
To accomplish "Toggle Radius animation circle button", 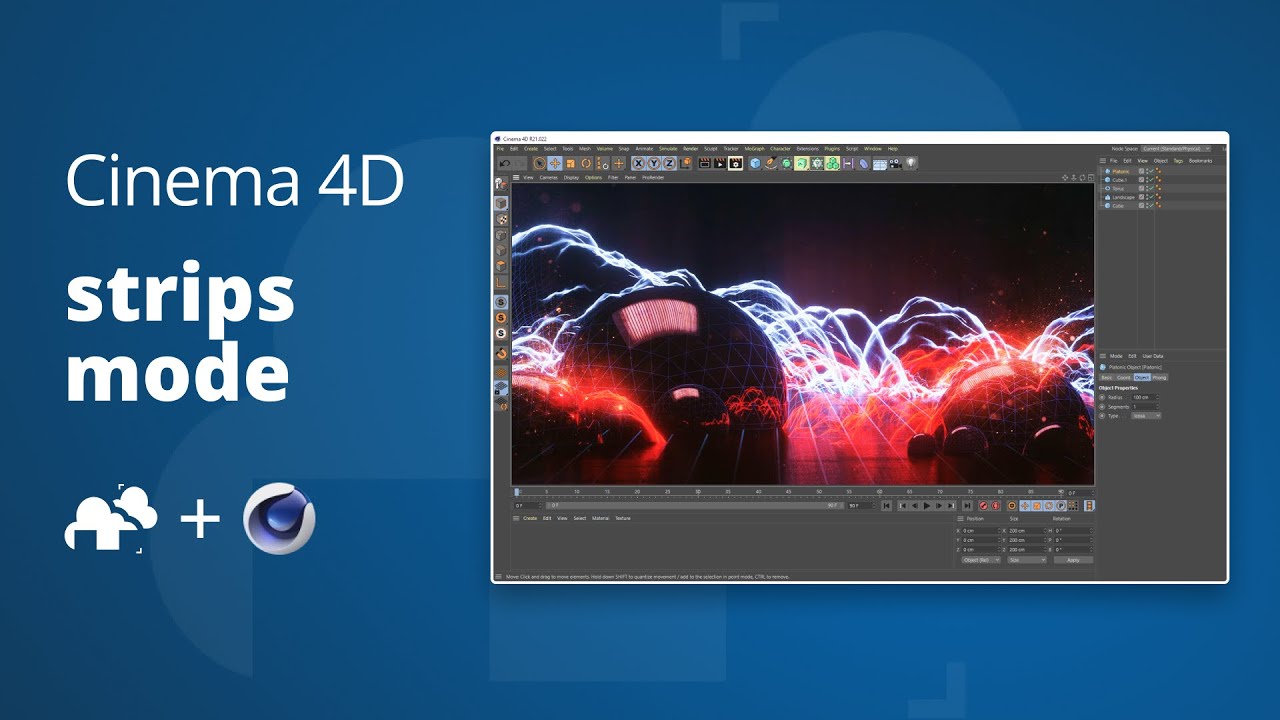I will pyautogui.click(x=1102, y=397).
